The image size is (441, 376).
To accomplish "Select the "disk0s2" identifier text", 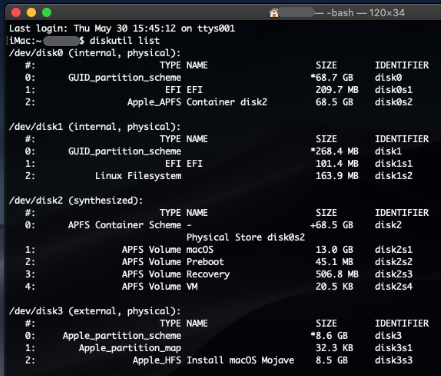I will [393, 102].
